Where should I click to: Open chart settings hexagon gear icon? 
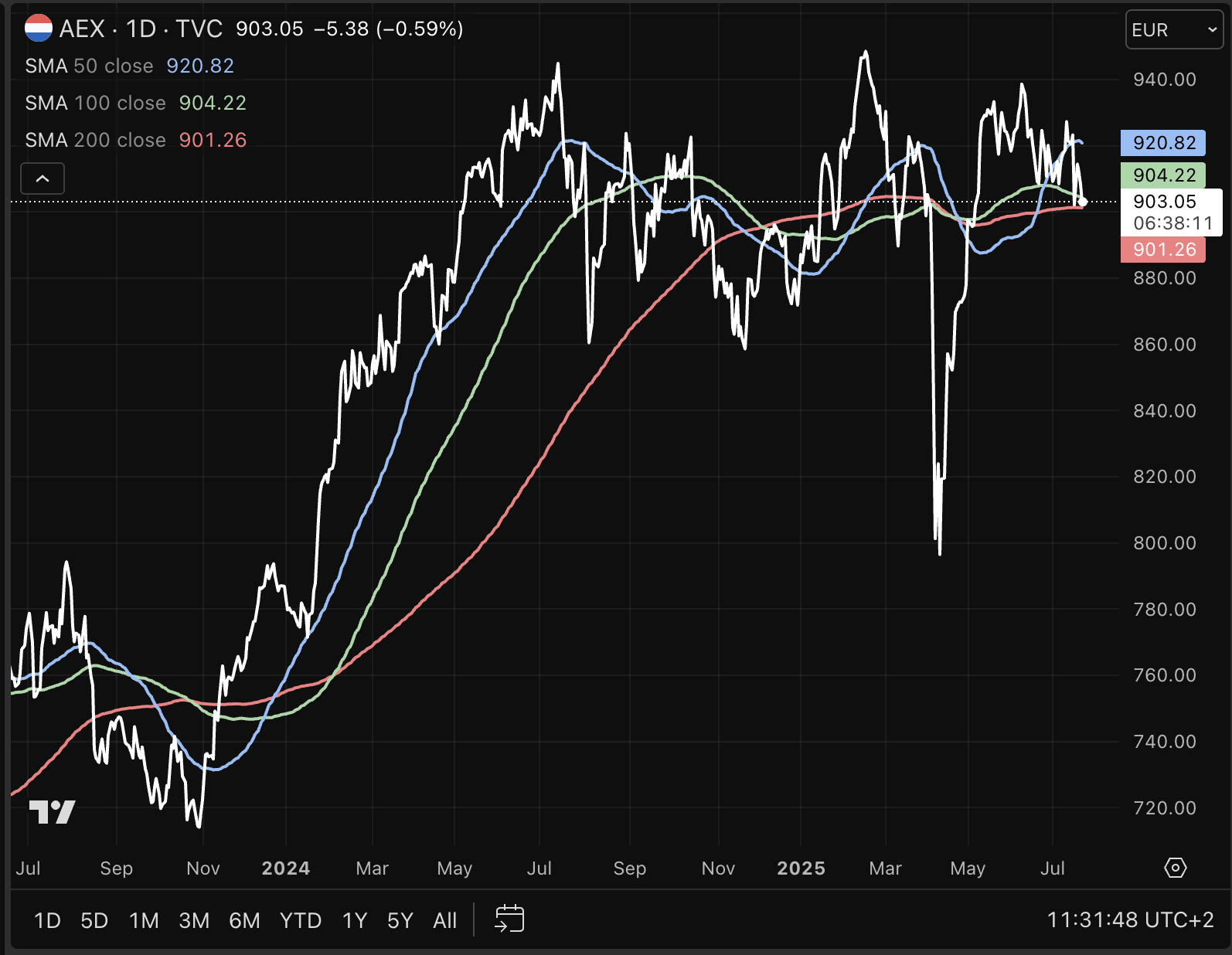pos(1175,868)
